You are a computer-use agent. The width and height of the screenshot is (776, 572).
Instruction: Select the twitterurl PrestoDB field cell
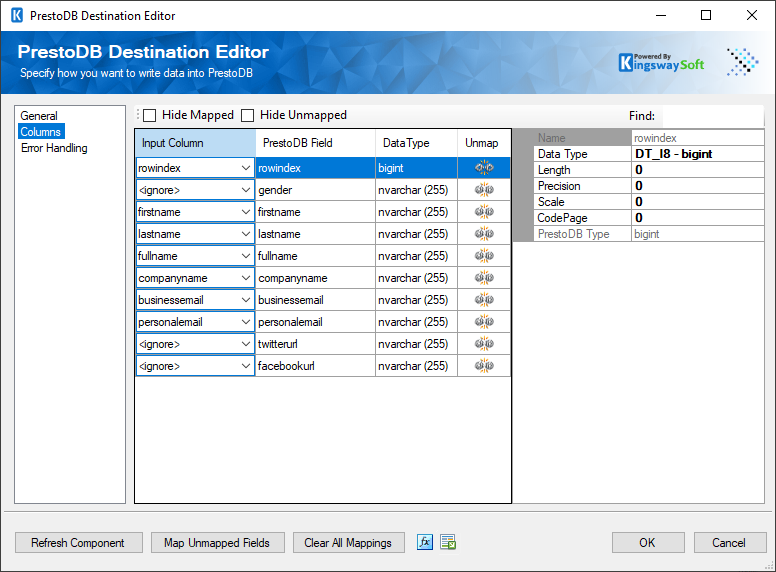coord(315,344)
